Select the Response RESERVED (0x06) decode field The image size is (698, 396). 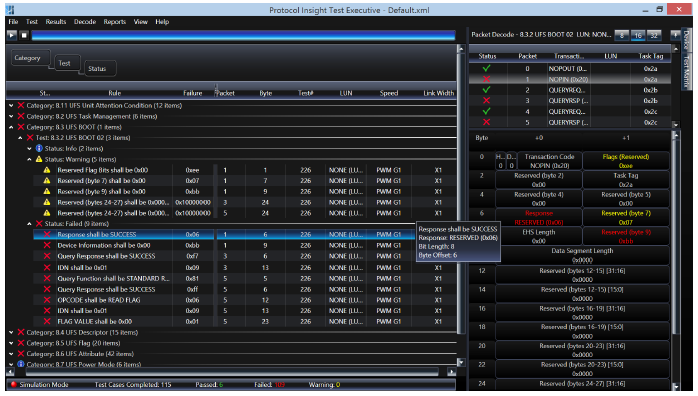coord(539,218)
